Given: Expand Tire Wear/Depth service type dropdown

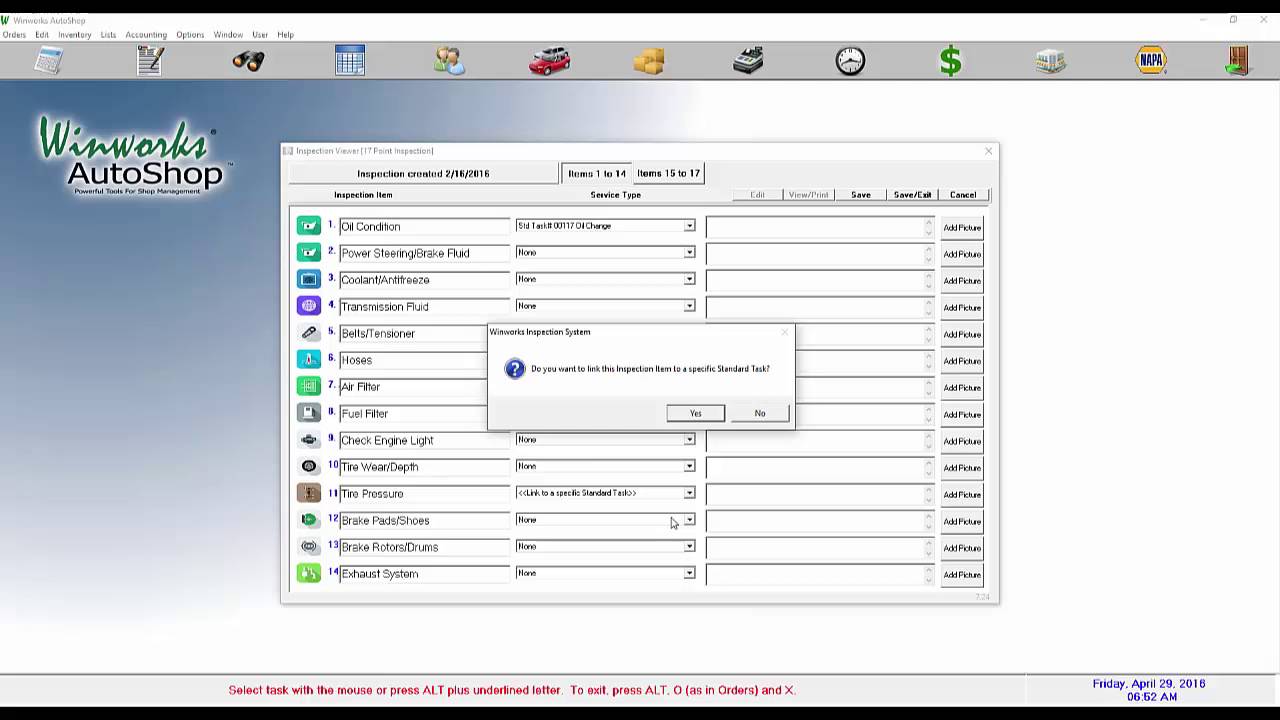Looking at the screenshot, I should click(x=689, y=466).
